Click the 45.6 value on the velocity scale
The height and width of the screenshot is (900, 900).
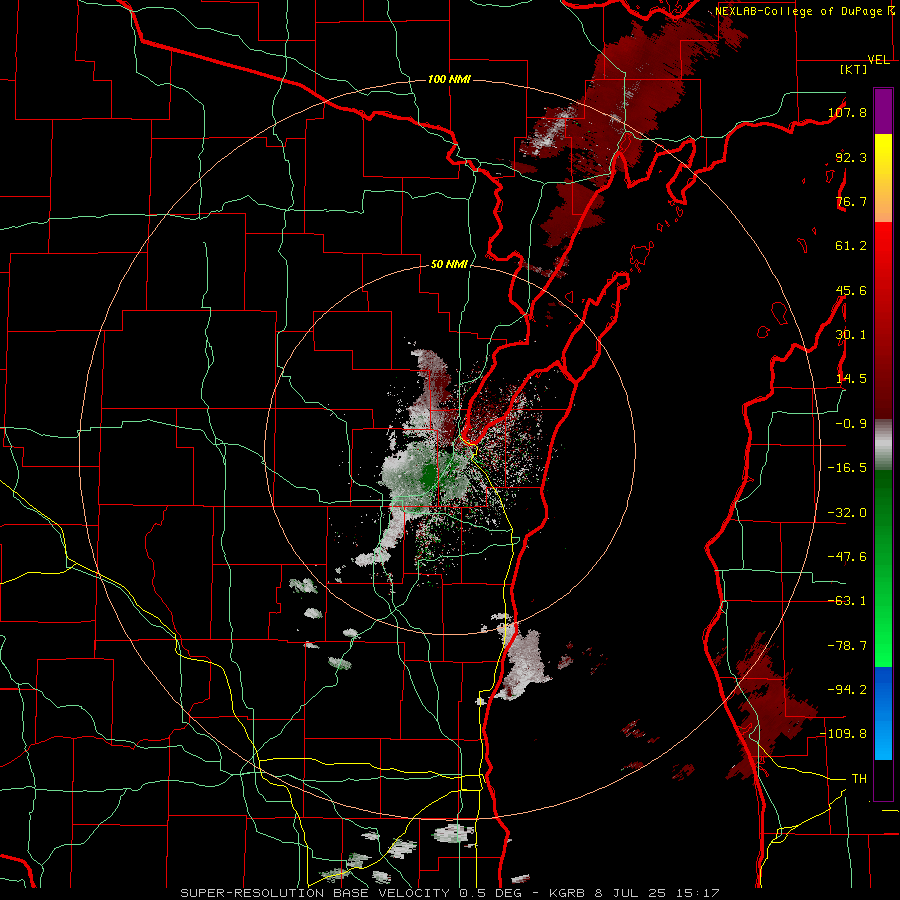click(851, 290)
